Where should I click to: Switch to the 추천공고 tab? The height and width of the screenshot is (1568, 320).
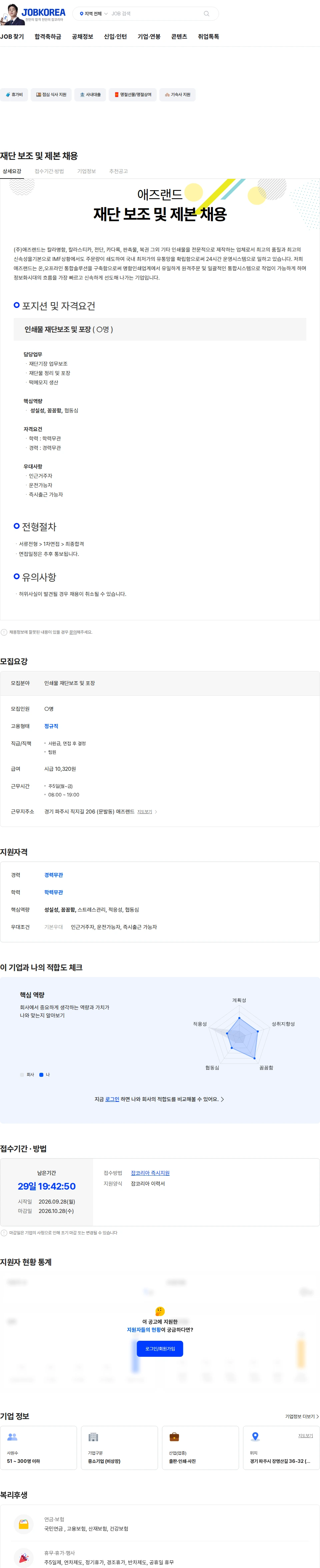pos(118,171)
